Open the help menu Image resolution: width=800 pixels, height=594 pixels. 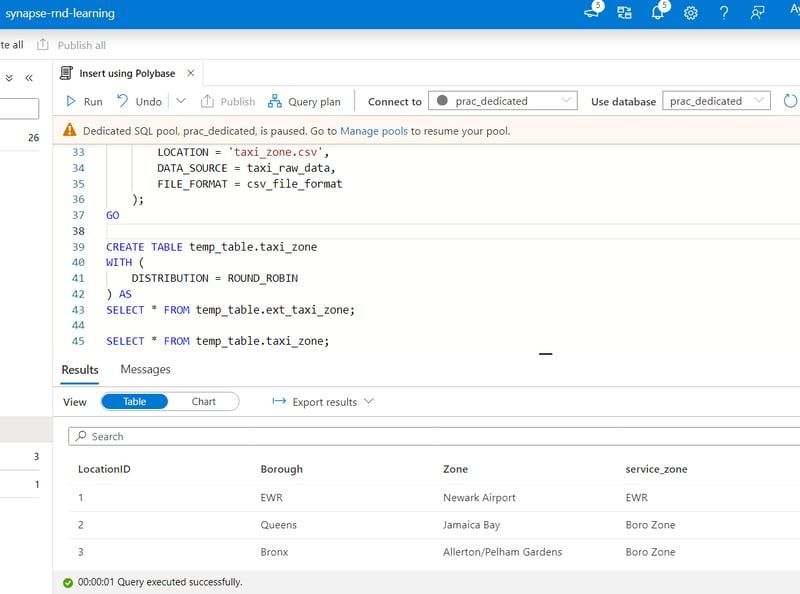coord(723,13)
